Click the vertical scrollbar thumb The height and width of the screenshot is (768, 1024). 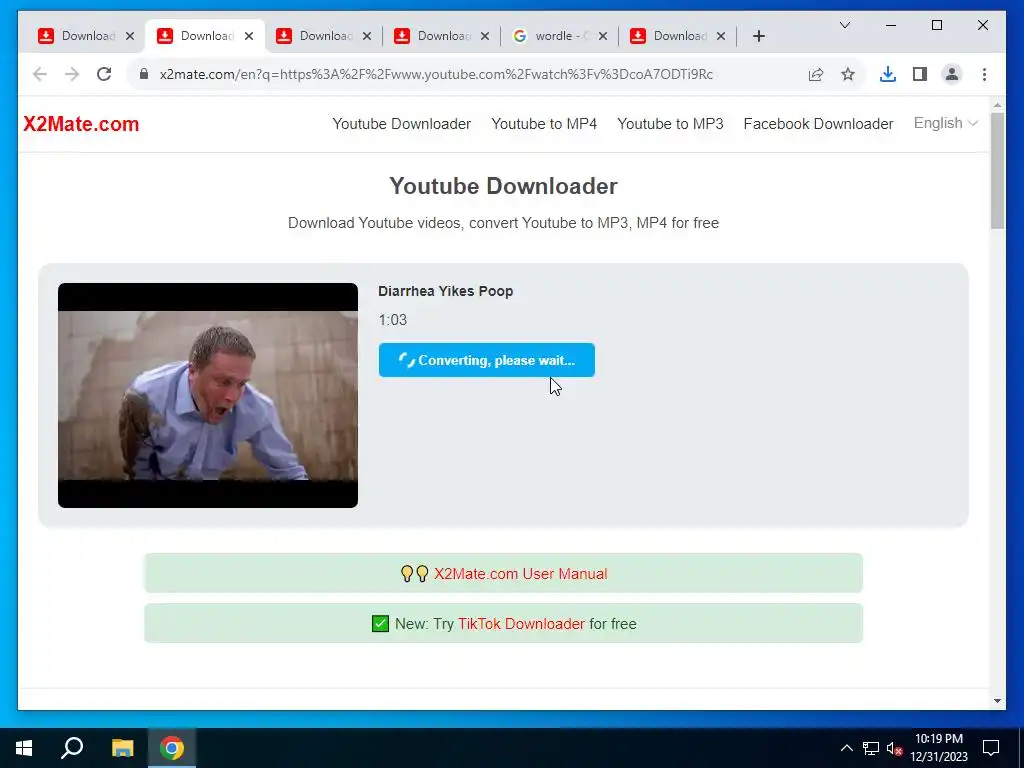tap(997, 171)
